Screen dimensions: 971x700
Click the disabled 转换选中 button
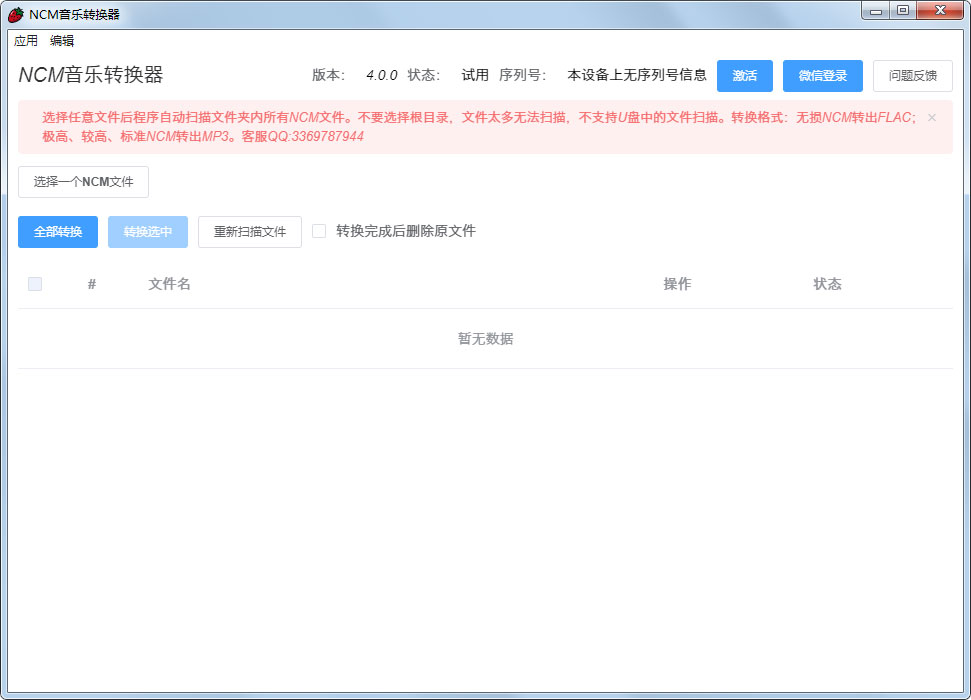(147, 231)
